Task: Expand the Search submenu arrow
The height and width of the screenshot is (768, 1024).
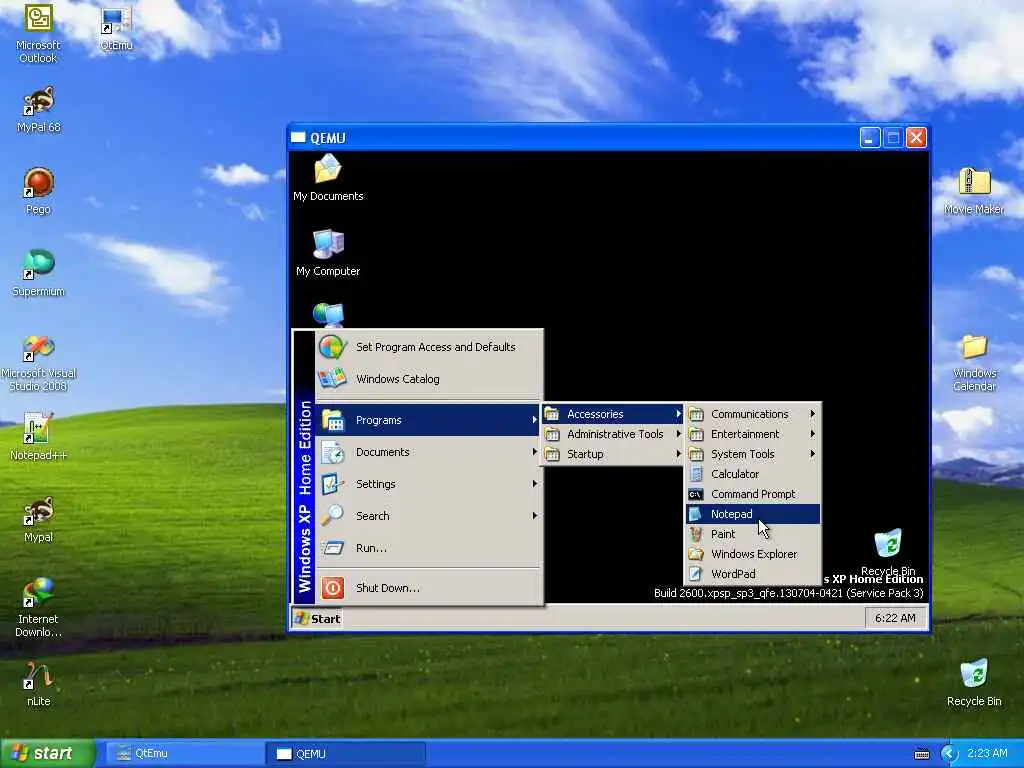Action: pyautogui.click(x=534, y=516)
